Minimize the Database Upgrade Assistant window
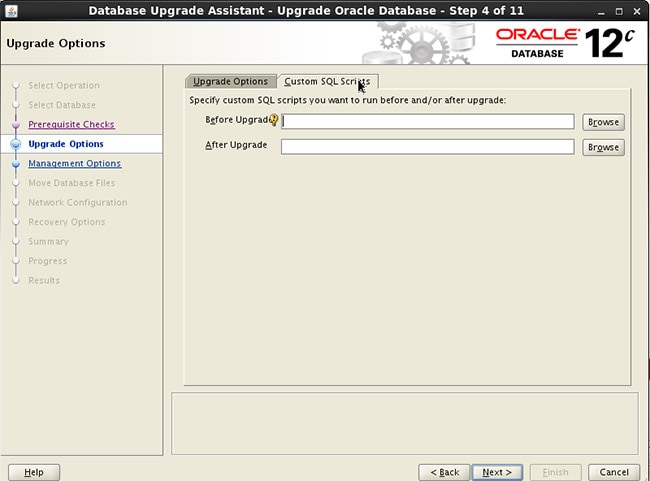This screenshot has width=650, height=481. (x=601, y=12)
